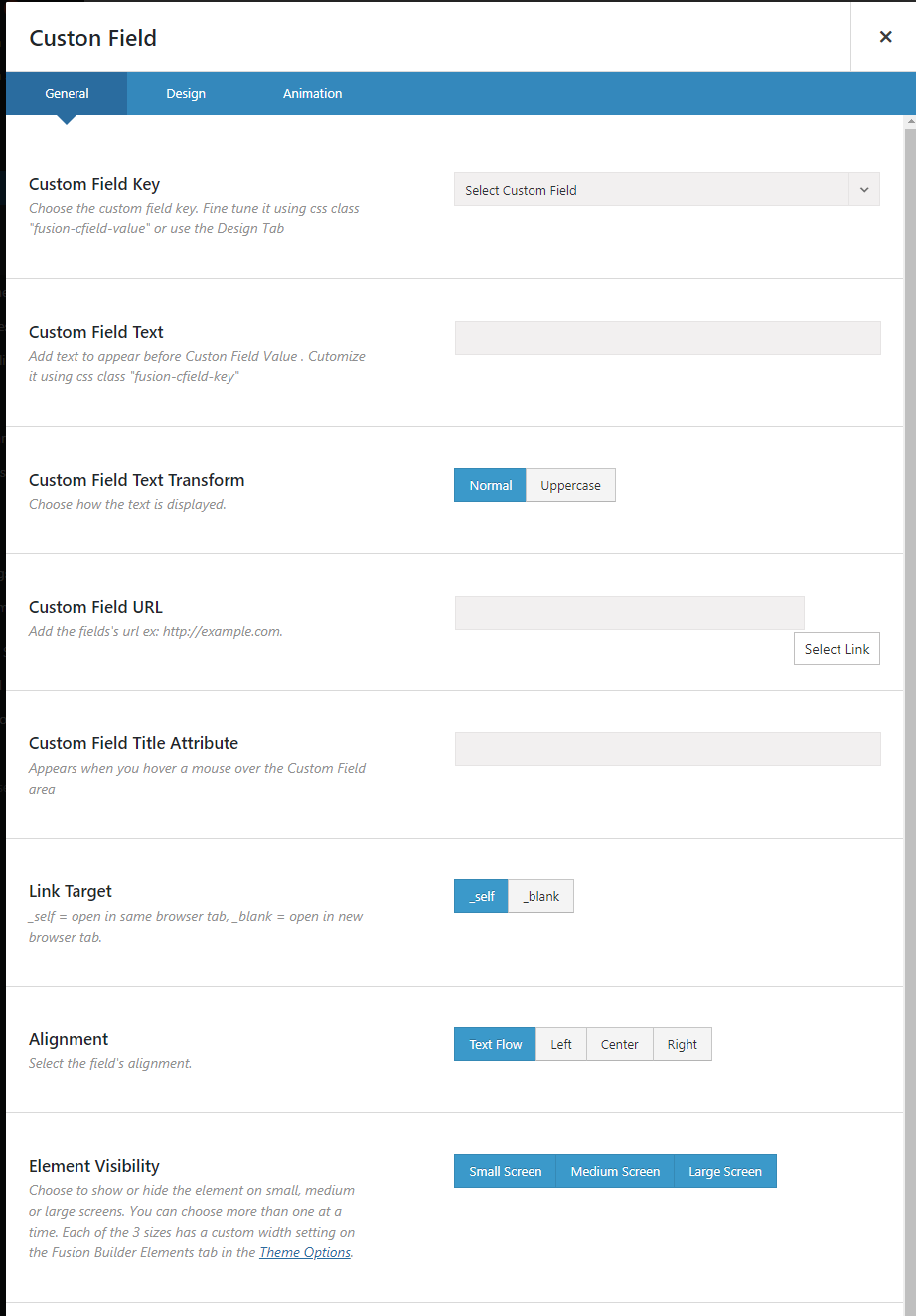916x1316 pixels.
Task: Toggle Medium Screen element visibility
Action: (614, 1171)
